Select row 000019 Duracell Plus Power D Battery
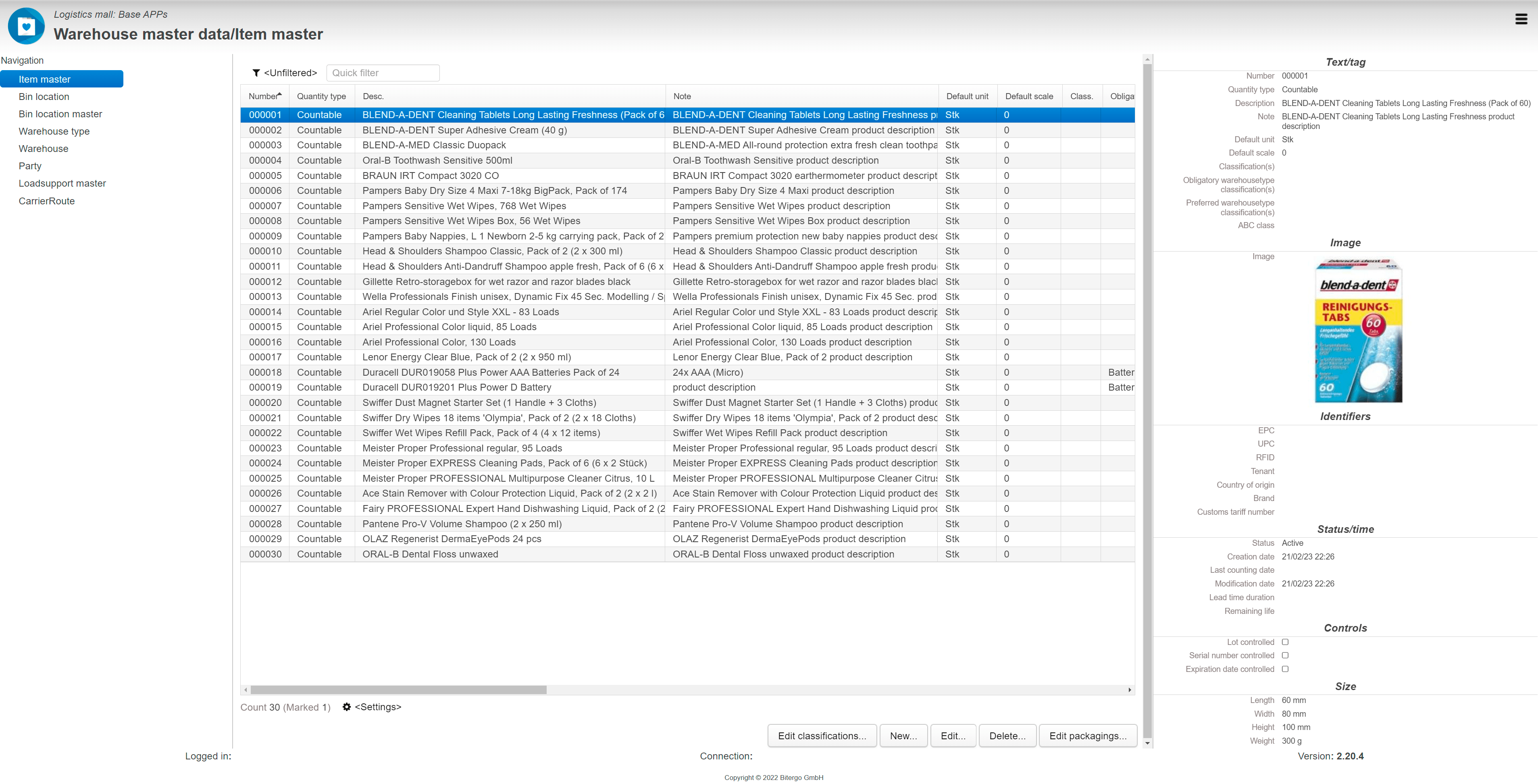The height and width of the screenshot is (784, 1538). click(687, 387)
